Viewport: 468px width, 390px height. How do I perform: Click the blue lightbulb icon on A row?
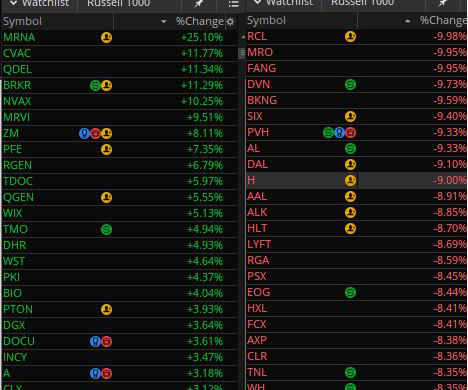pos(95,374)
